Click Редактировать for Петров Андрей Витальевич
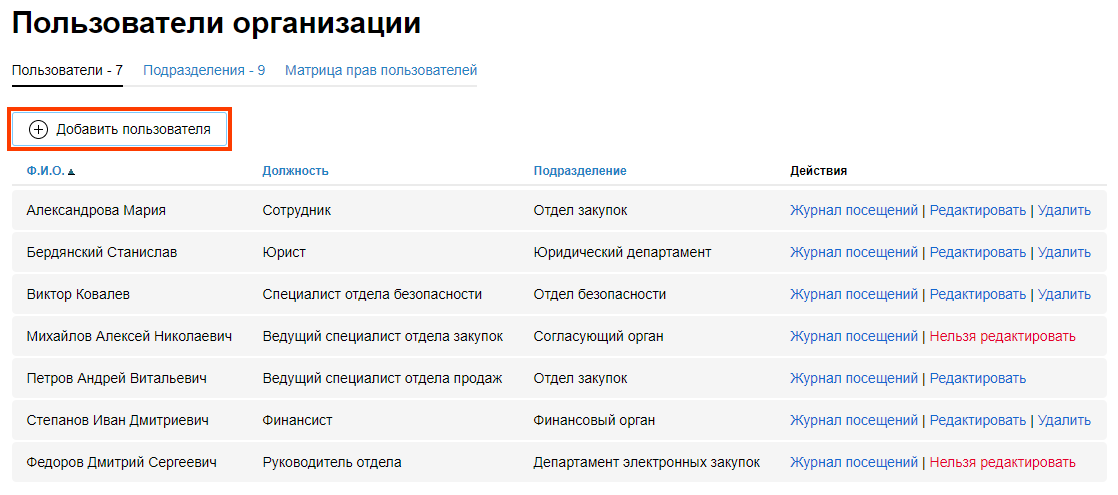Image resolution: width=1118 pixels, height=495 pixels. [977, 378]
